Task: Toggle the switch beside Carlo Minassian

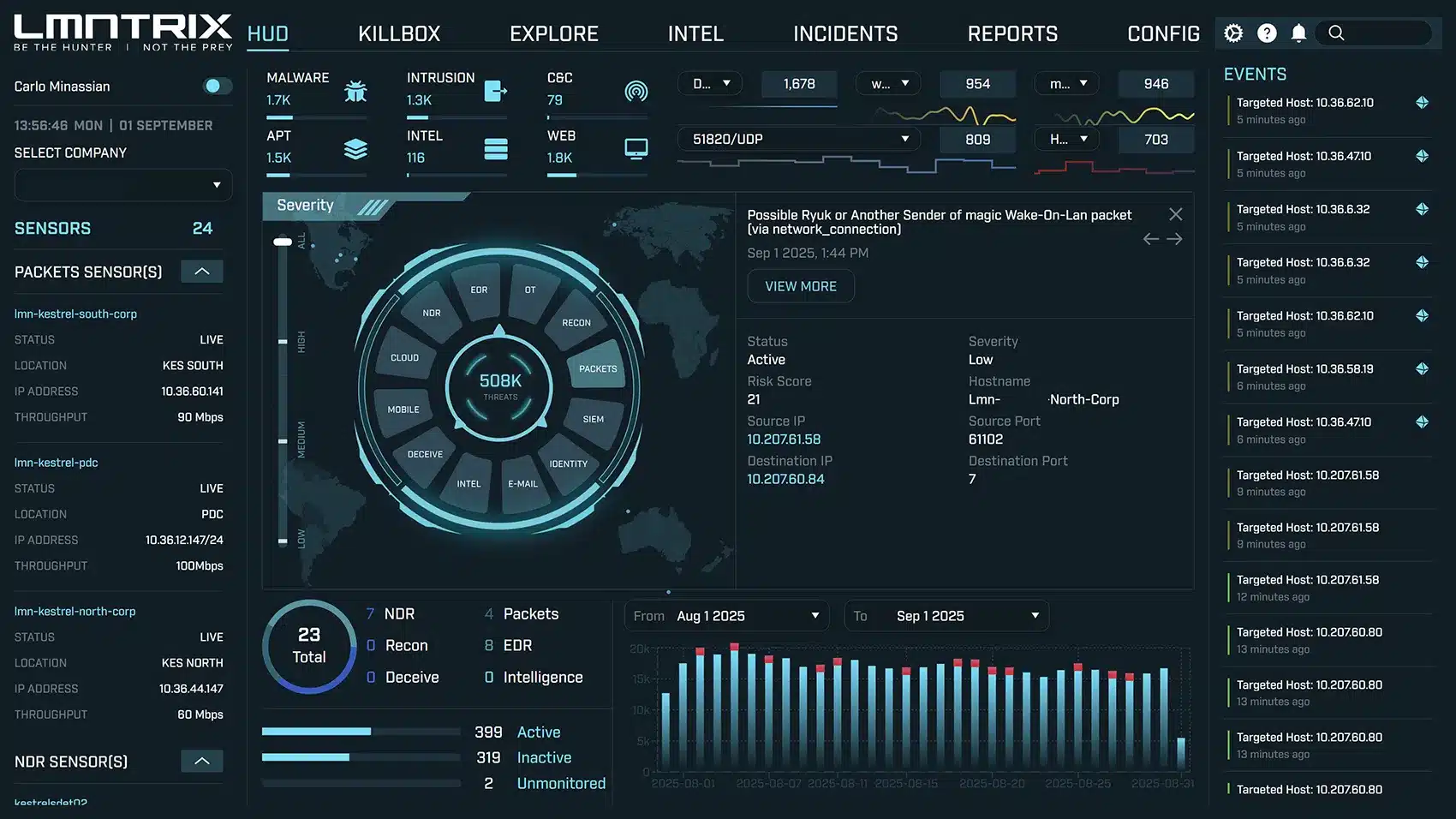Action: click(217, 86)
